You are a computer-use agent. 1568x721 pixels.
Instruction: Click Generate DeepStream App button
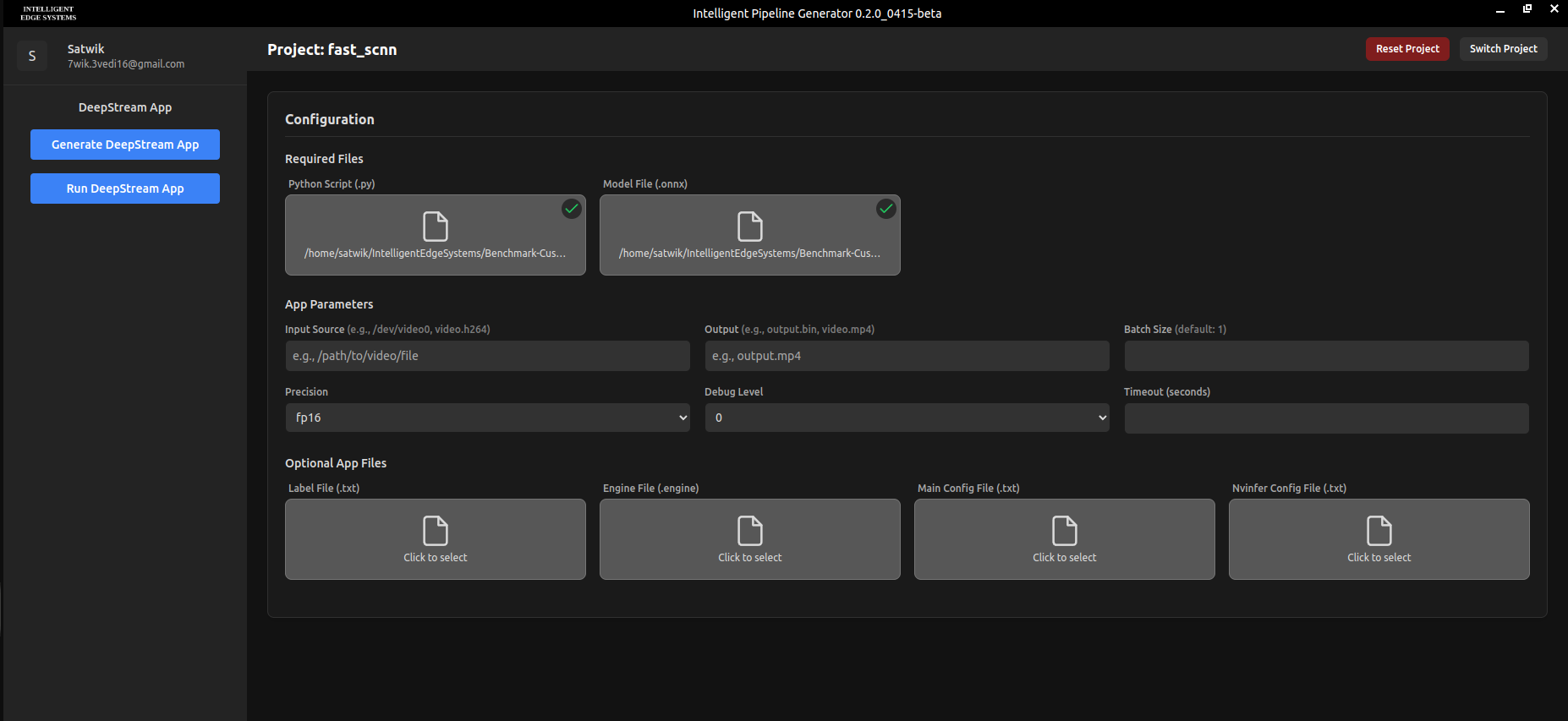coord(125,145)
